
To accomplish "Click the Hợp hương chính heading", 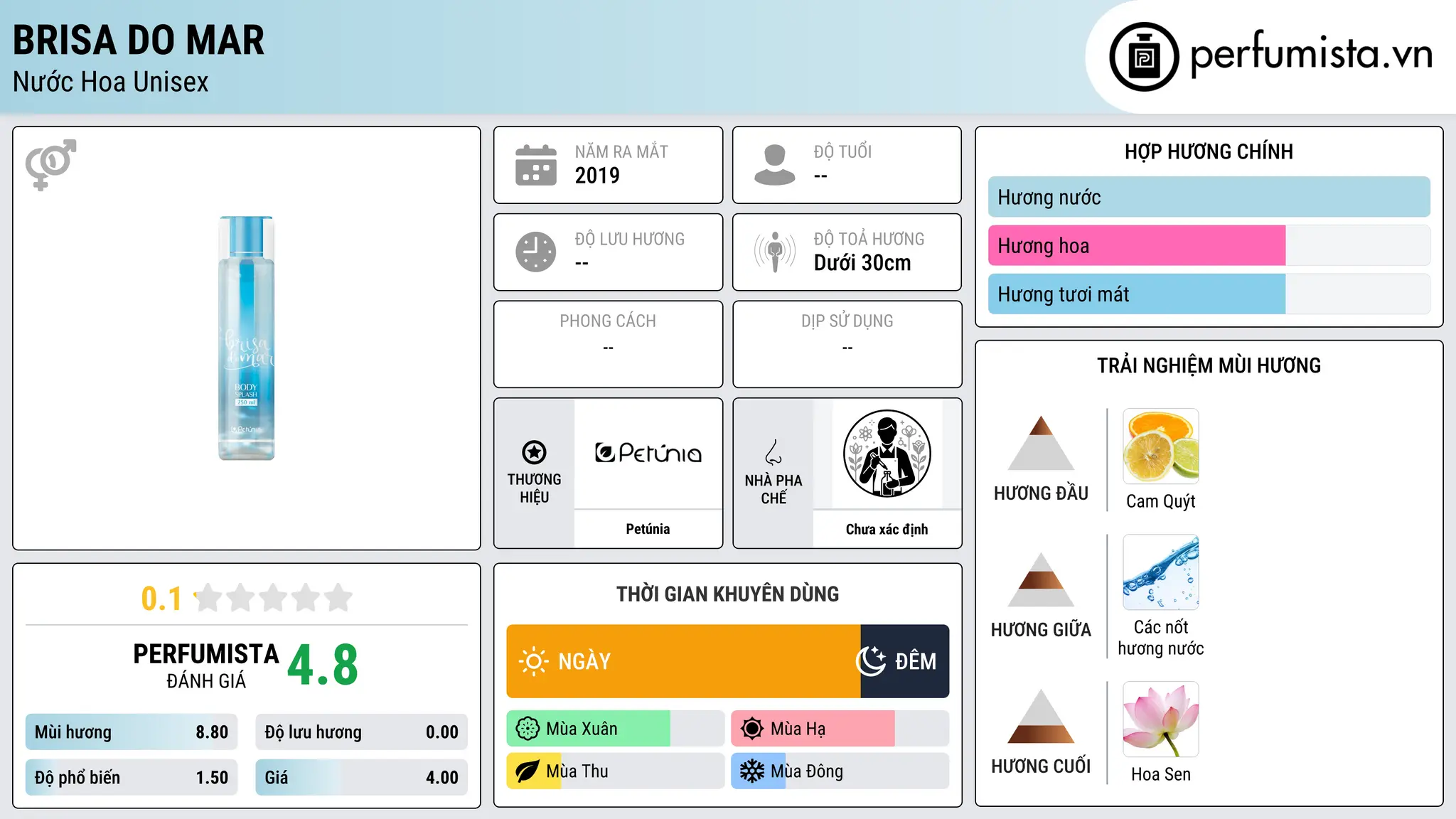I will [1209, 151].
